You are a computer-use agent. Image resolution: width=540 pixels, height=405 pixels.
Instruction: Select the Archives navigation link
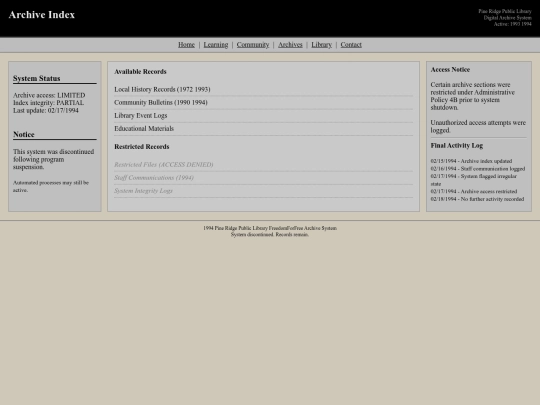point(290,45)
